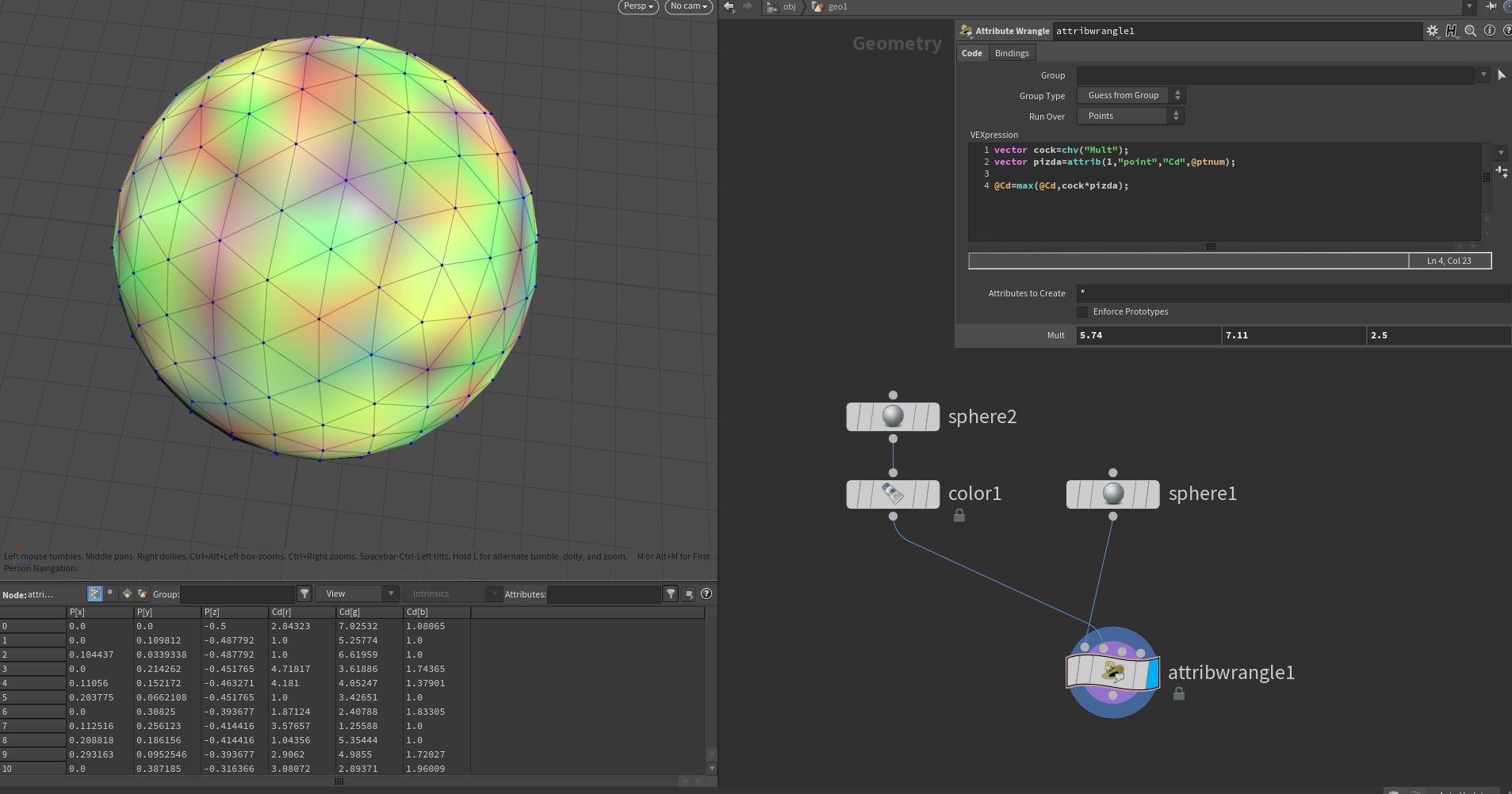Viewport: 1512px width, 794px height.
Task: Select the color1 node label
Action: (974, 494)
